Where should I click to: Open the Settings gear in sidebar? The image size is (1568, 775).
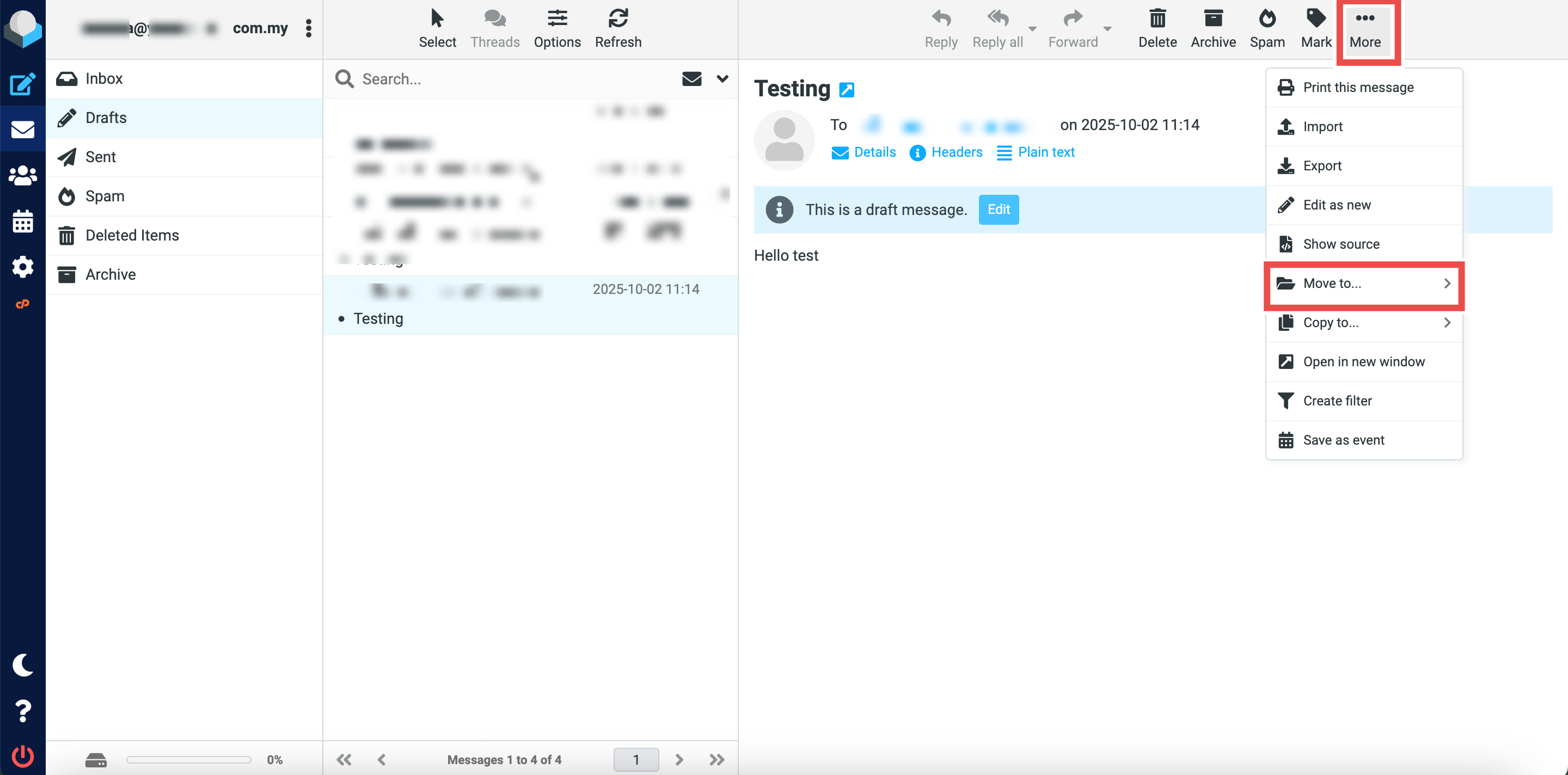coord(22,267)
